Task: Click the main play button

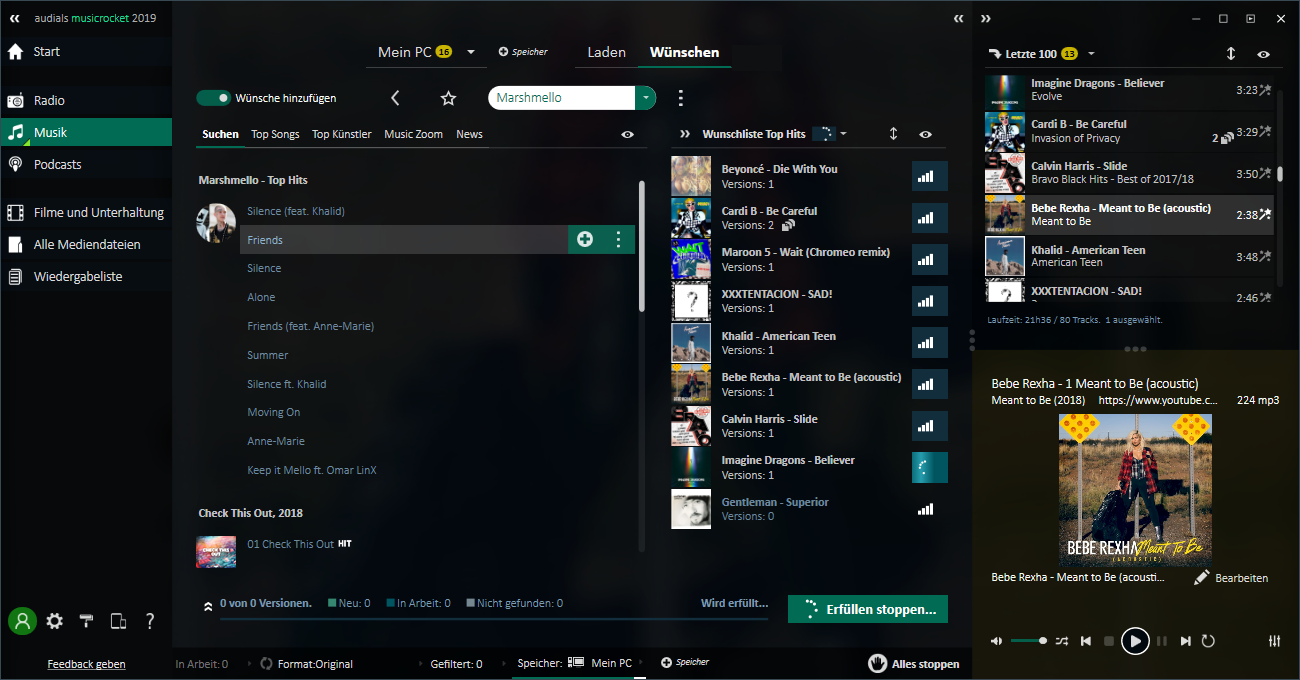Action: click(x=1134, y=641)
